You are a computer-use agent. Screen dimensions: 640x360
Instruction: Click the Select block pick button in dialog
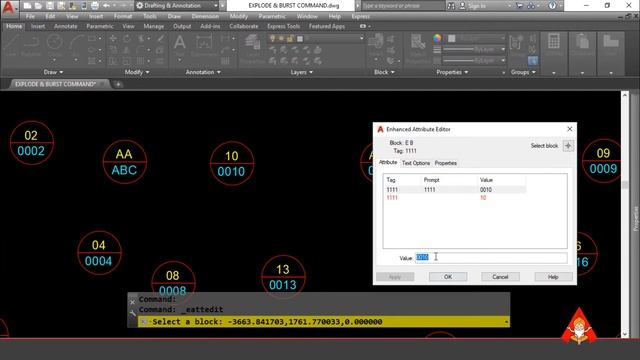pyautogui.click(x=568, y=146)
